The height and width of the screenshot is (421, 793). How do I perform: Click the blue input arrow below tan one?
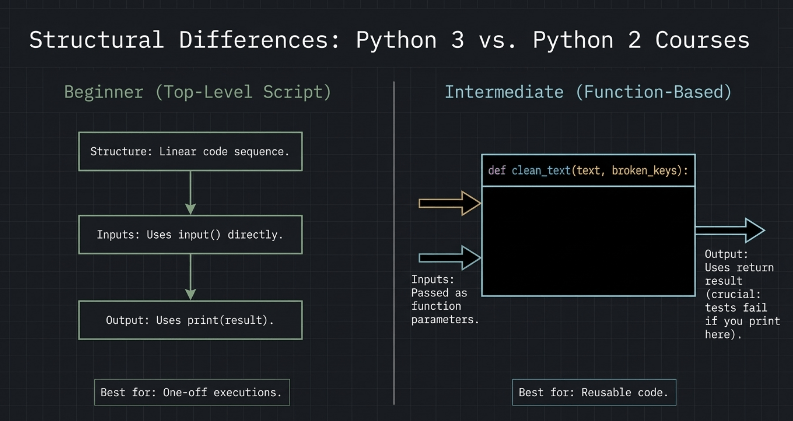click(x=449, y=258)
